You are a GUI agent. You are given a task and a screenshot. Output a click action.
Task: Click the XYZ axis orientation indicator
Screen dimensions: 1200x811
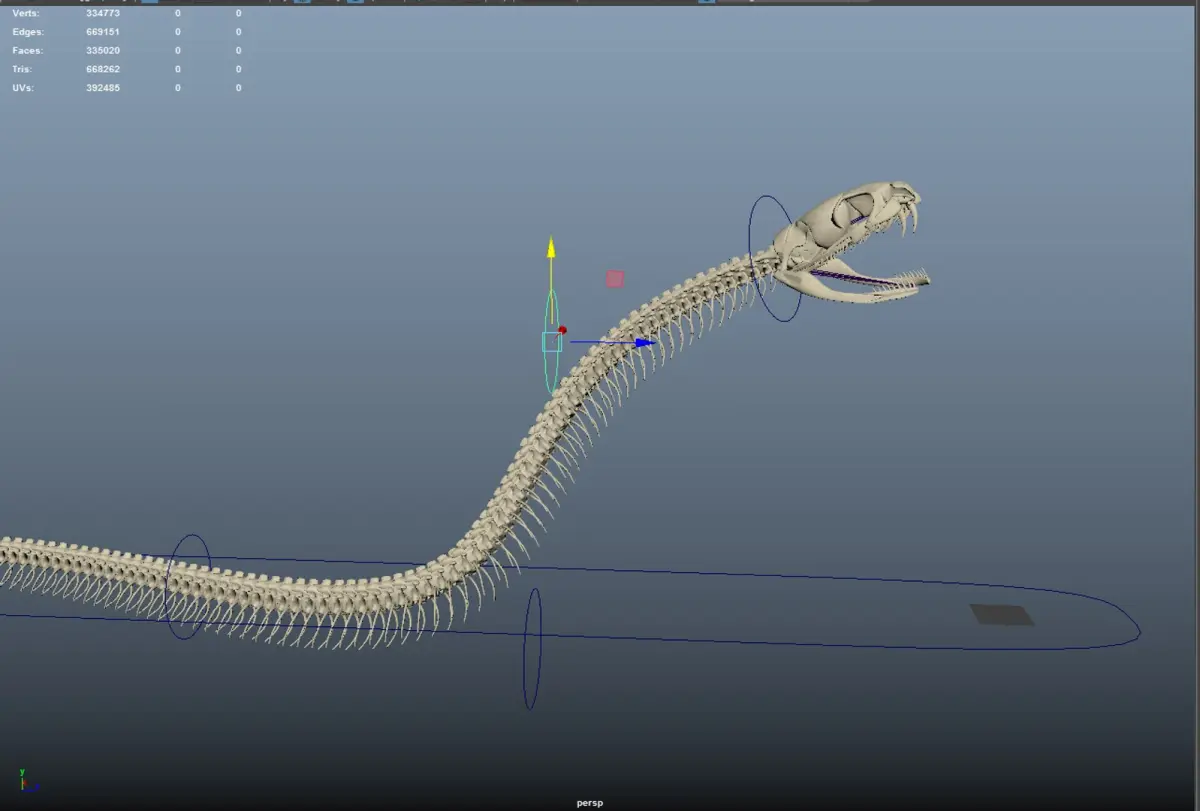(x=27, y=782)
